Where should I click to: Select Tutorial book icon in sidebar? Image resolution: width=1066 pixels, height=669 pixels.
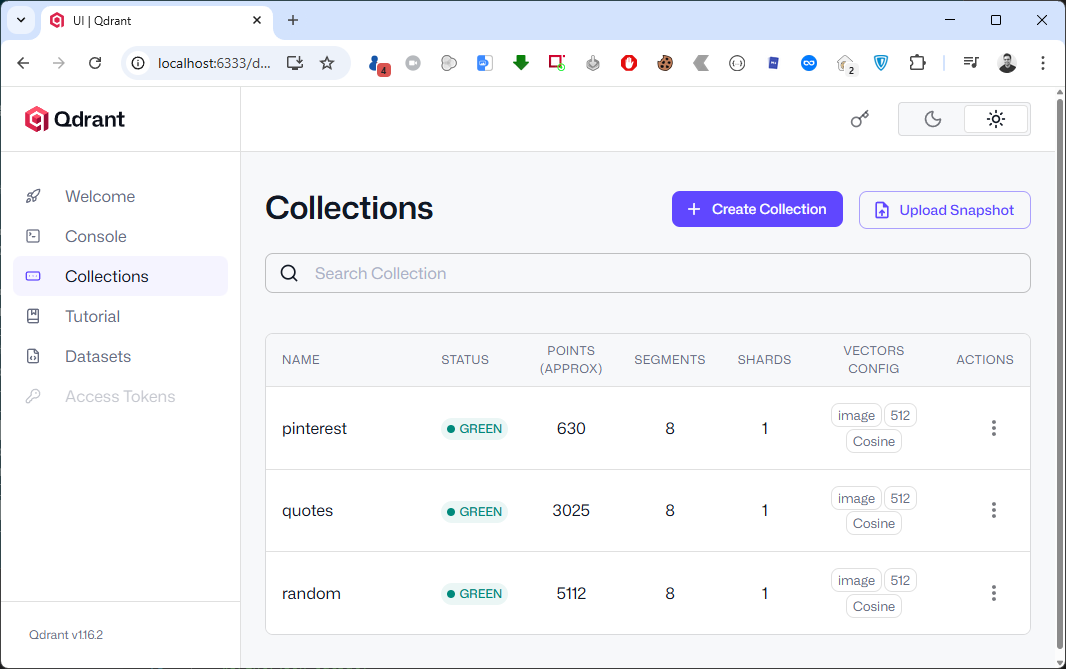pos(33,316)
